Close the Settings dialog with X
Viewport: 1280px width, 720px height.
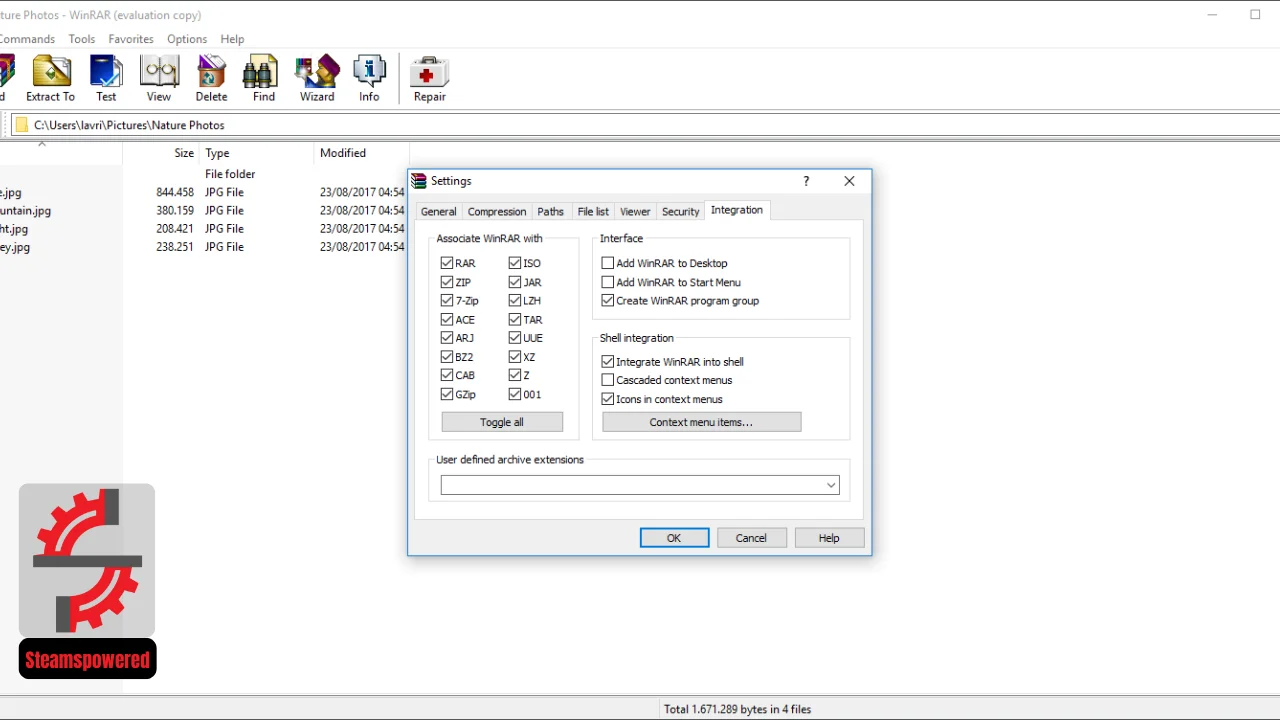coord(849,181)
